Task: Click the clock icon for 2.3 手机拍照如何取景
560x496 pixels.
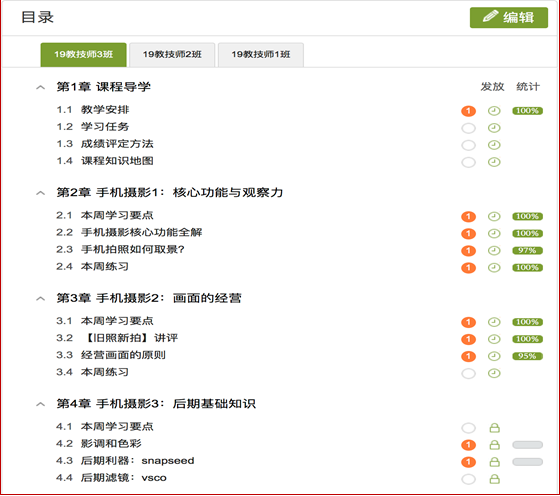Action: (494, 250)
